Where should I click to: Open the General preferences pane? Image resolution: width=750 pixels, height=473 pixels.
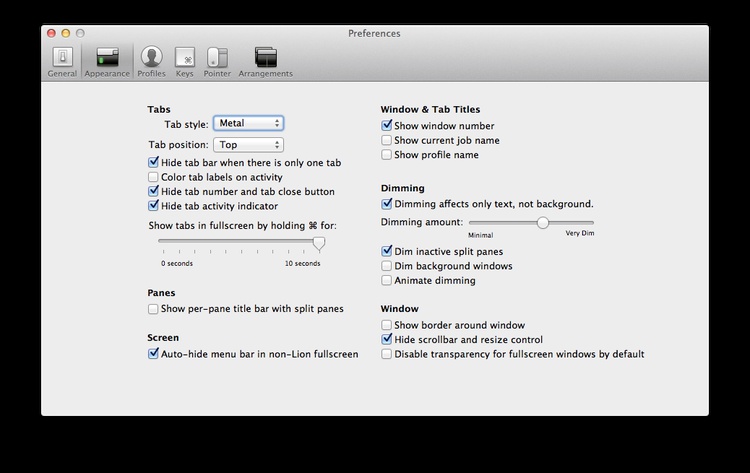[x=62, y=58]
